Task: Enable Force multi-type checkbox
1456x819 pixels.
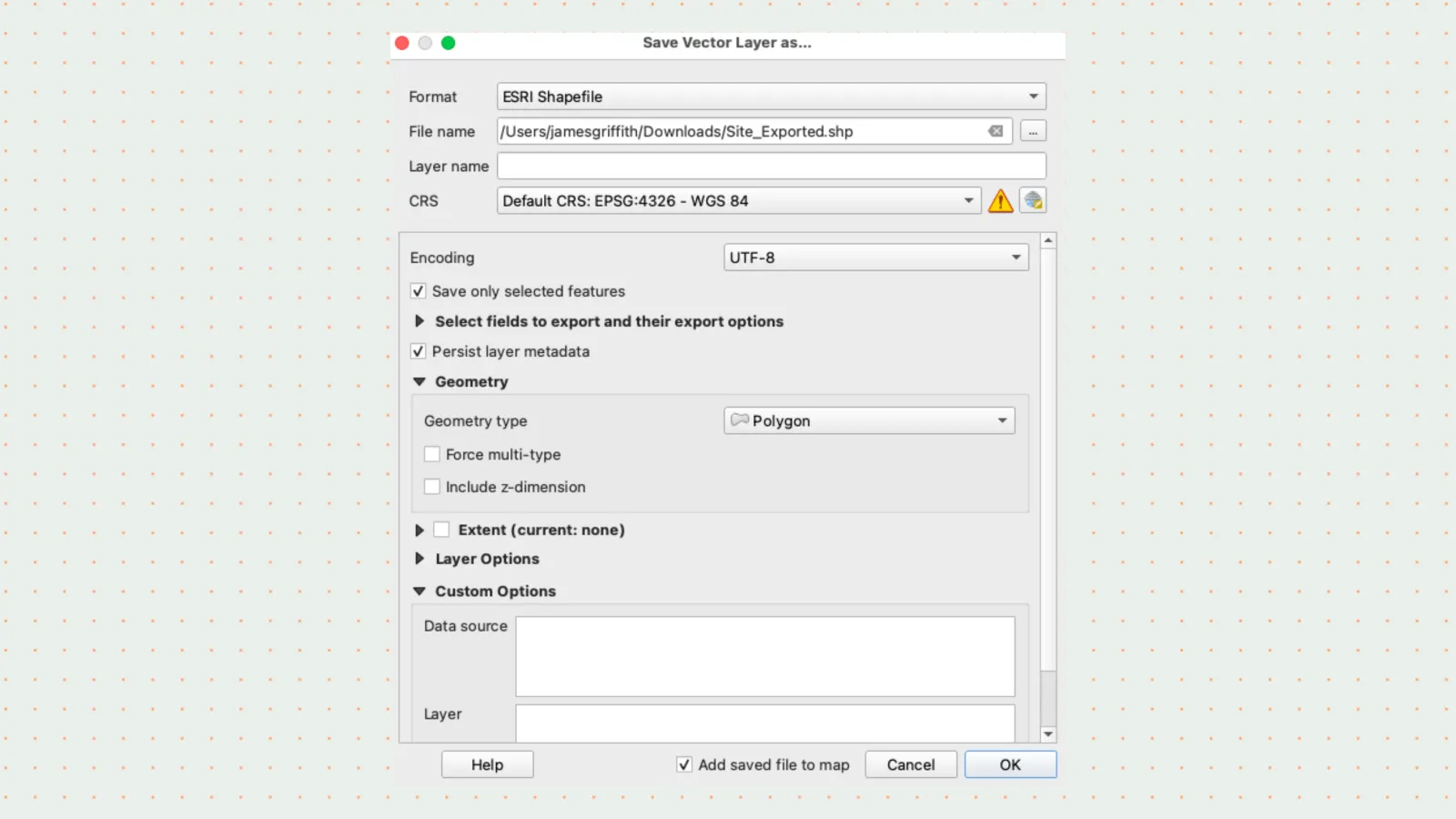Action: pyautogui.click(x=432, y=454)
